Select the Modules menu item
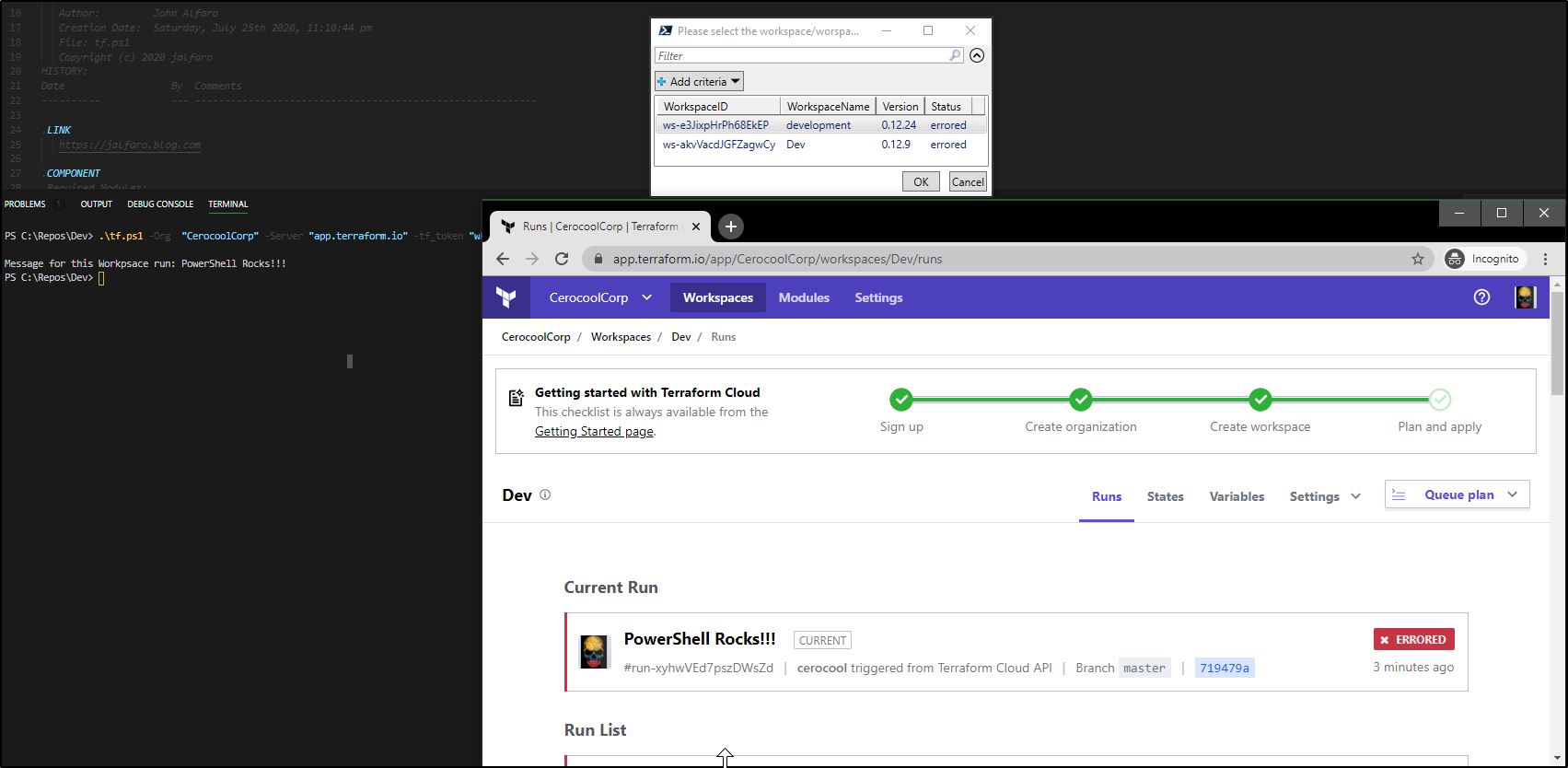 [804, 297]
